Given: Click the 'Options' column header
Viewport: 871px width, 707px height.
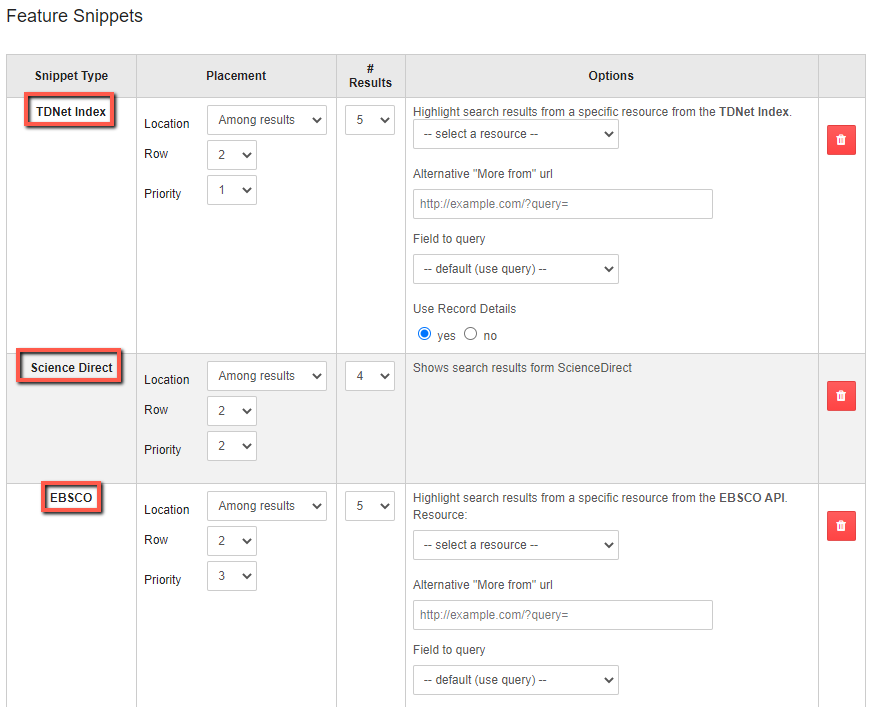Looking at the screenshot, I should [611, 76].
